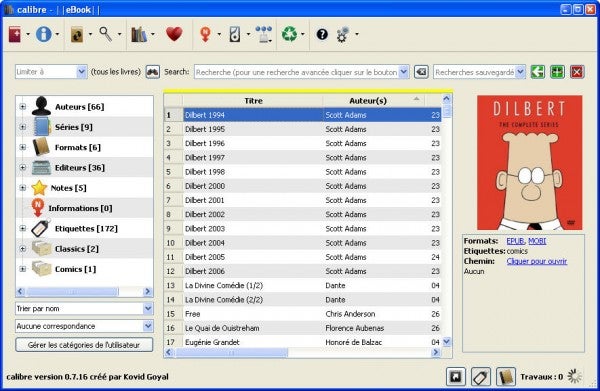
Task: Open Help question mark icon
Action: [322, 34]
